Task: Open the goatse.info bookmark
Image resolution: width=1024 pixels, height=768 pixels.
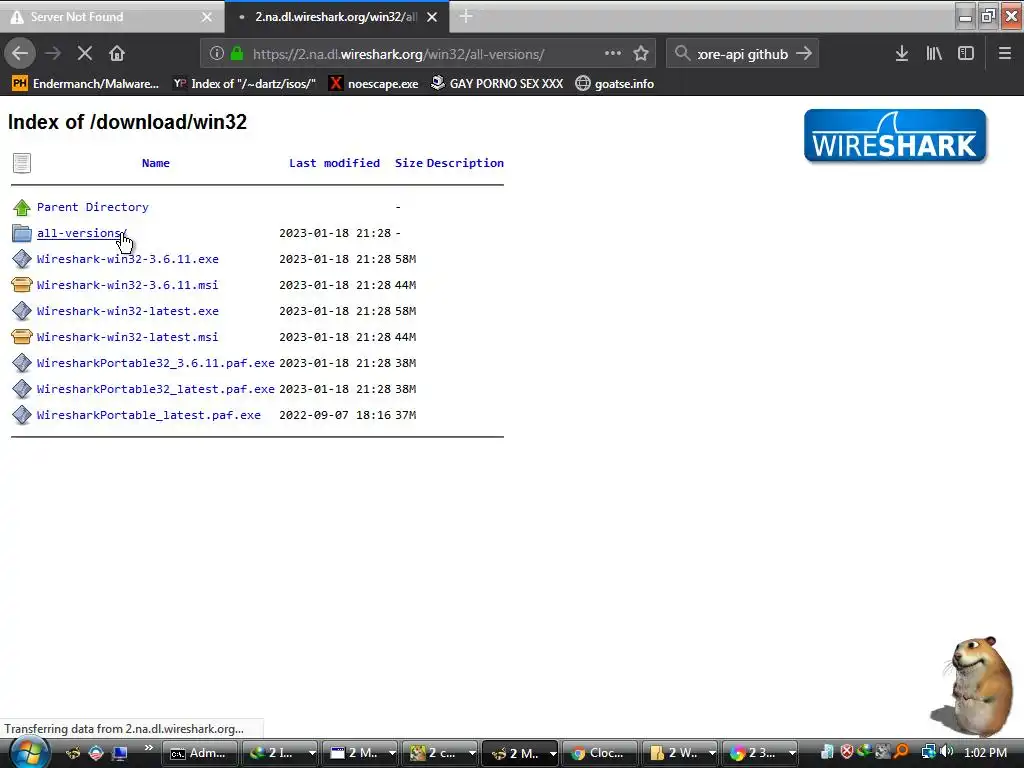Action: point(615,84)
